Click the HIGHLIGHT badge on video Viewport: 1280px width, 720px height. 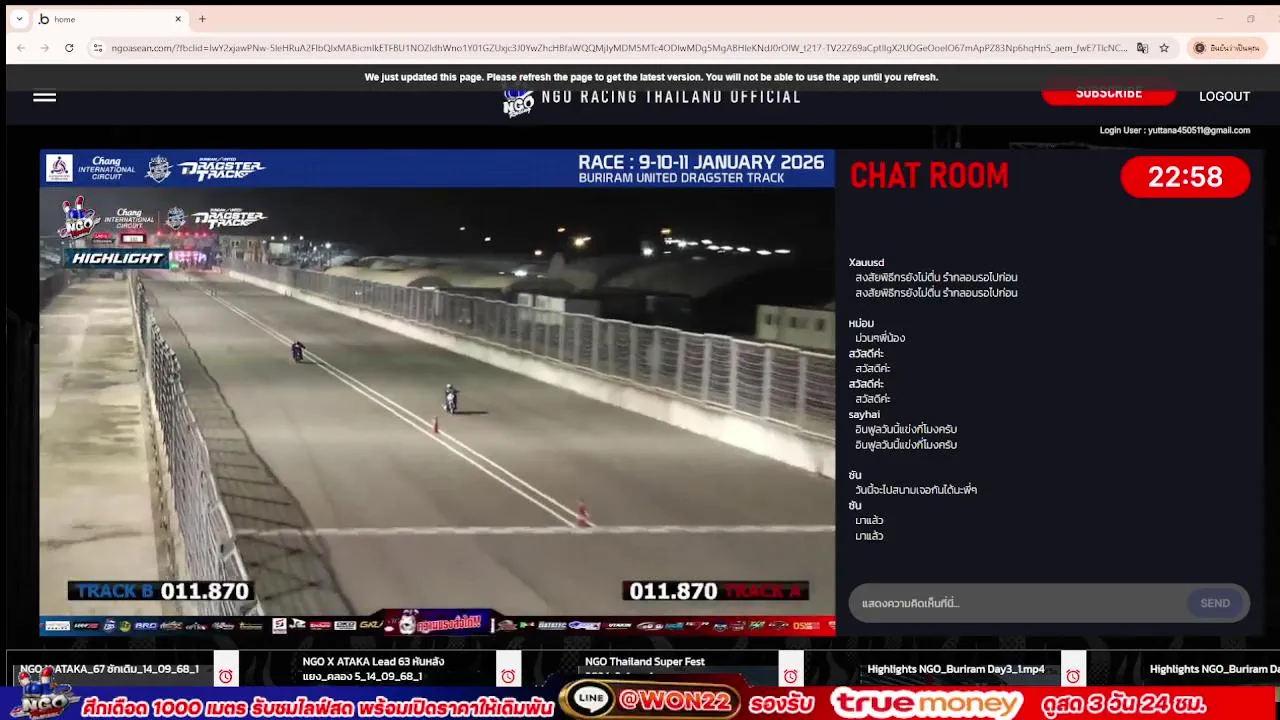point(117,258)
